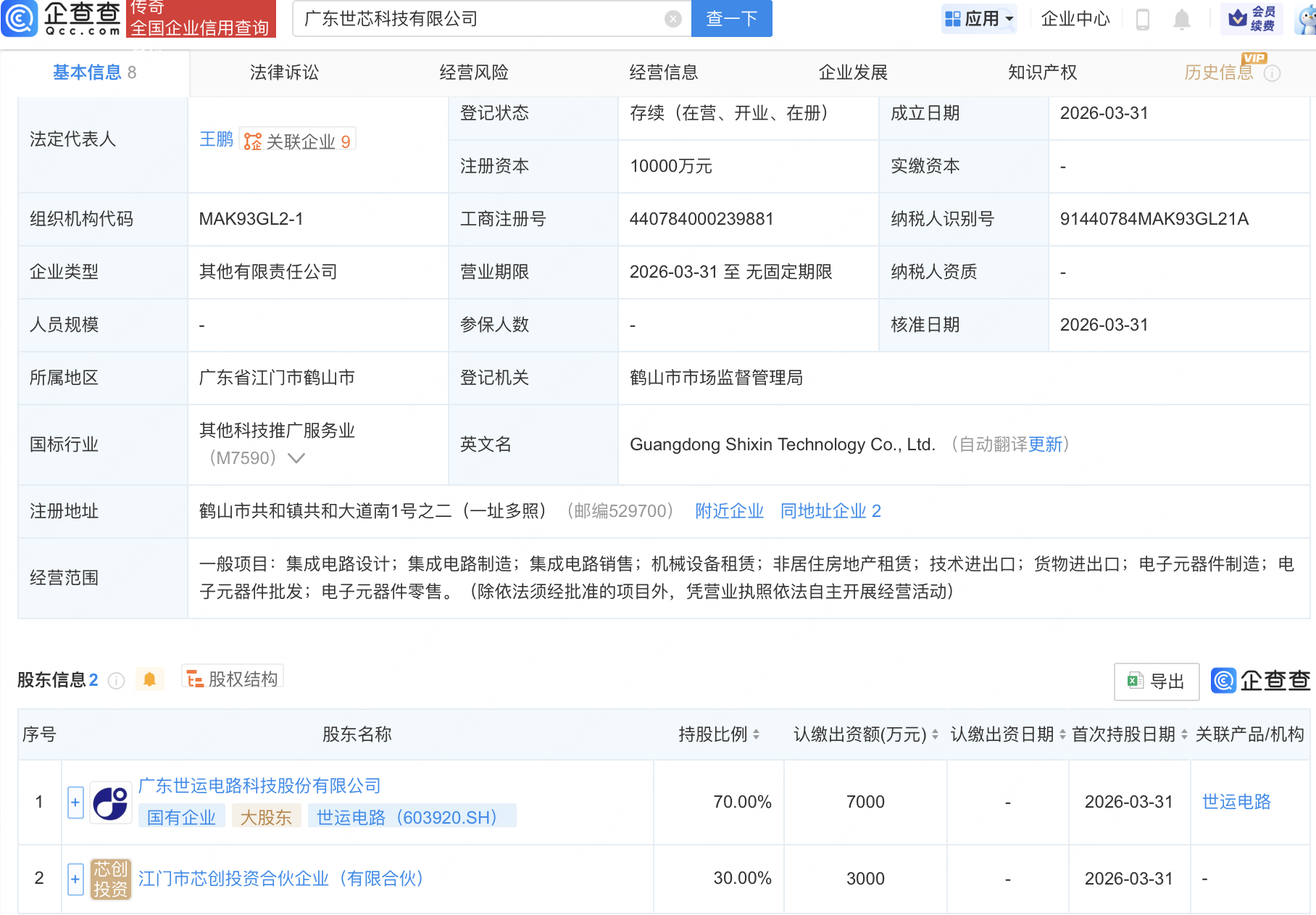This screenshot has height=915, width=1316.
Task: Switch to the 法律诉讼 tab
Action: (283, 73)
